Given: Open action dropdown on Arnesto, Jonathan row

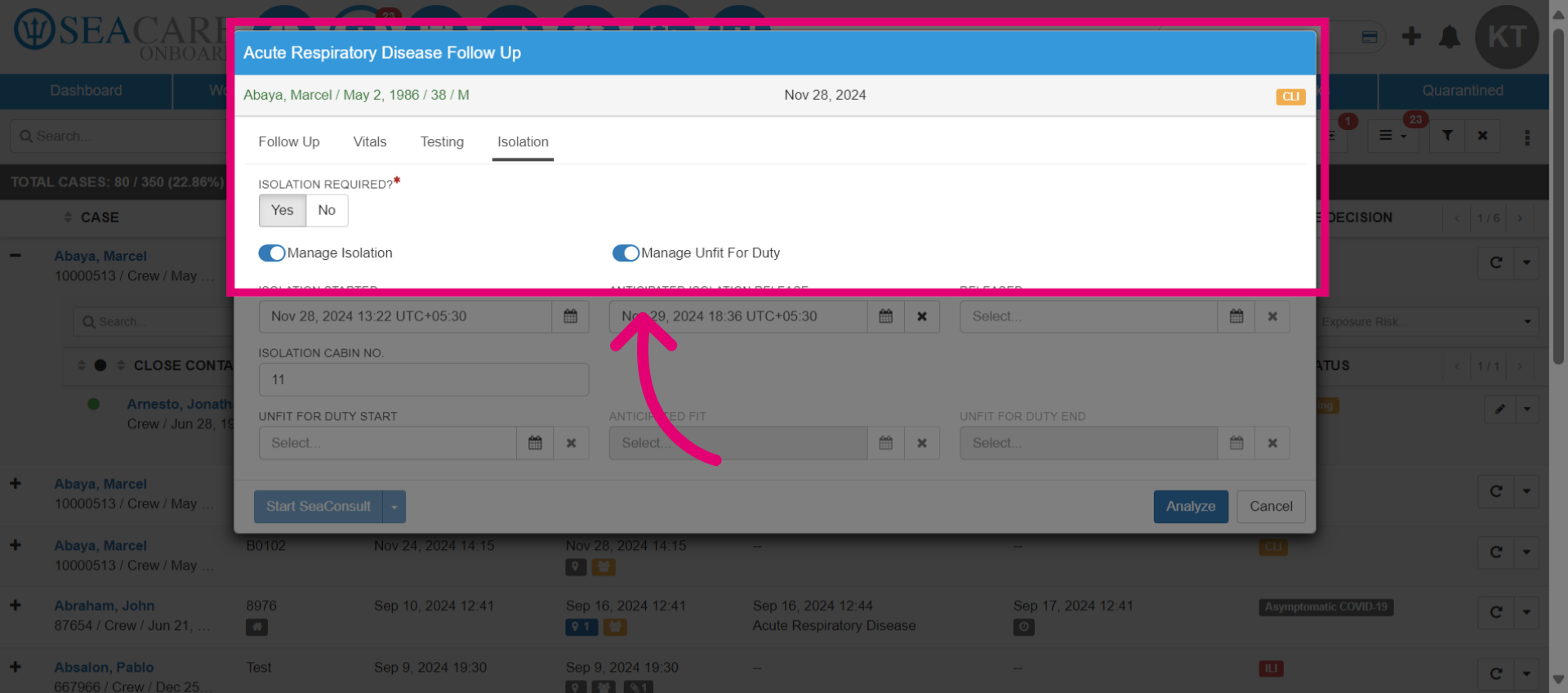Looking at the screenshot, I should (x=1527, y=409).
